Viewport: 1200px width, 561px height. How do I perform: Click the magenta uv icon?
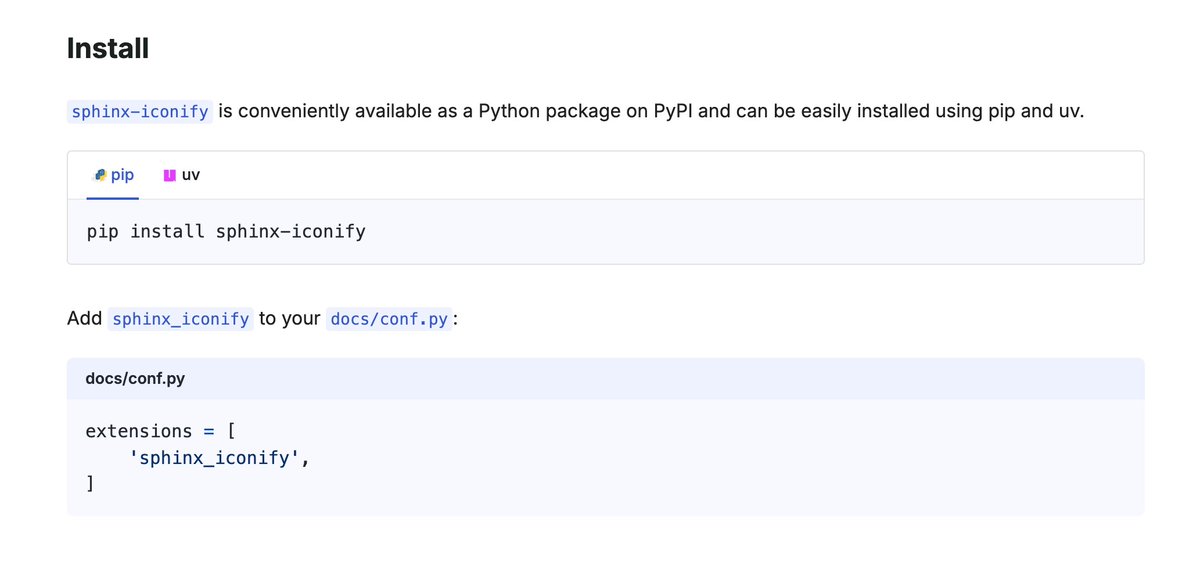coord(169,175)
